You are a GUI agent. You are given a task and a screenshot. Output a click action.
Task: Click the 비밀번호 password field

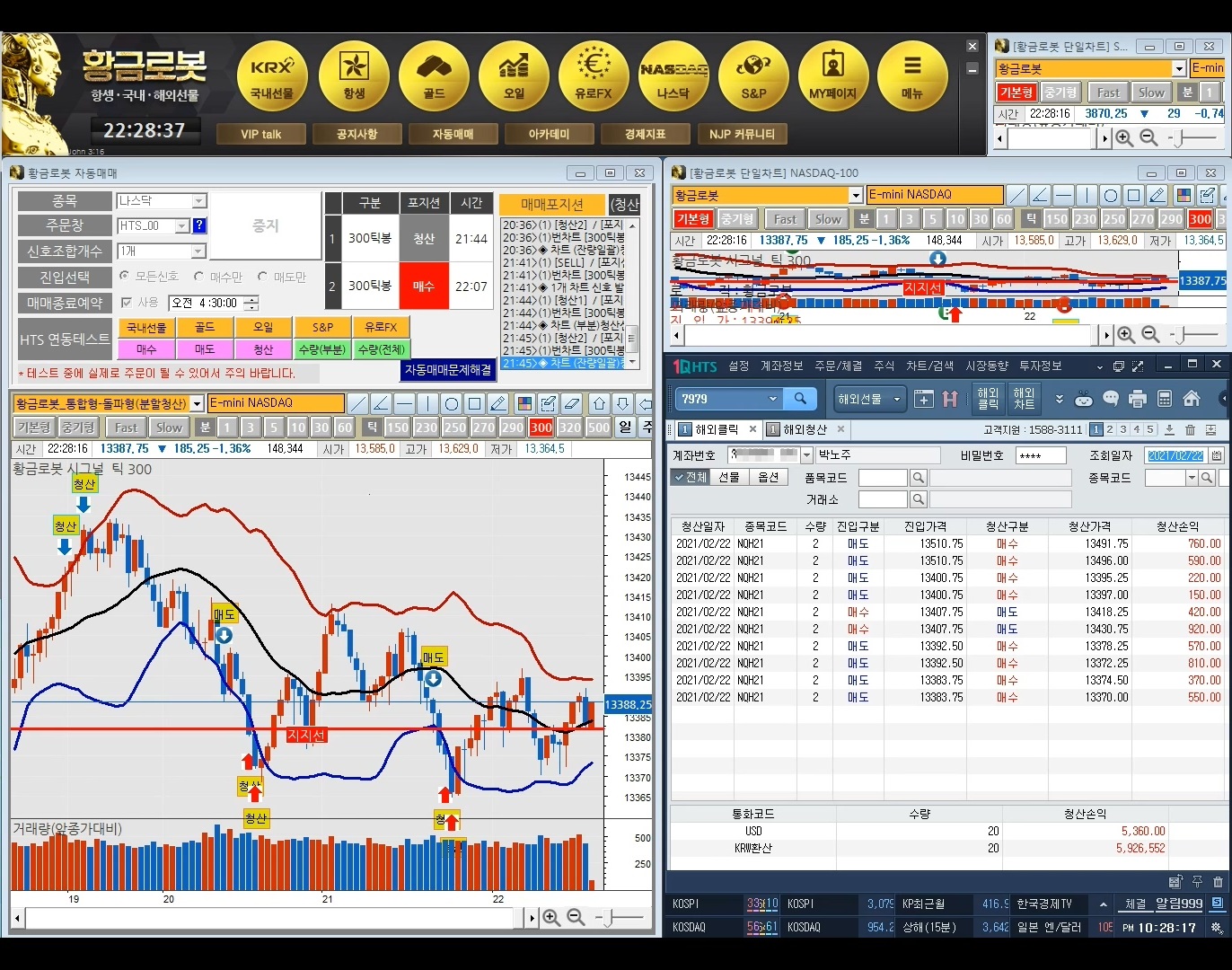[1041, 455]
